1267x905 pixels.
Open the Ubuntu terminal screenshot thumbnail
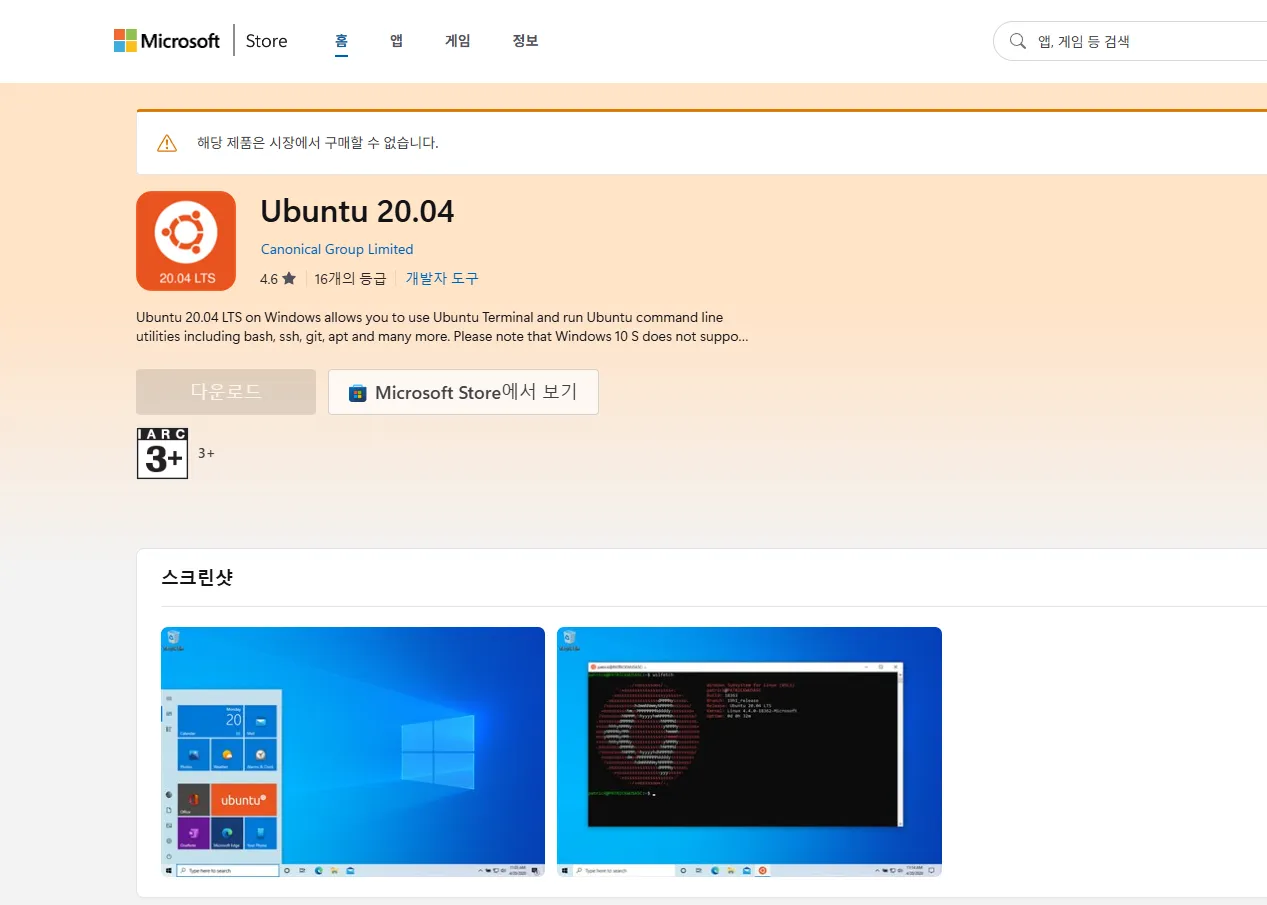(x=749, y=752)
